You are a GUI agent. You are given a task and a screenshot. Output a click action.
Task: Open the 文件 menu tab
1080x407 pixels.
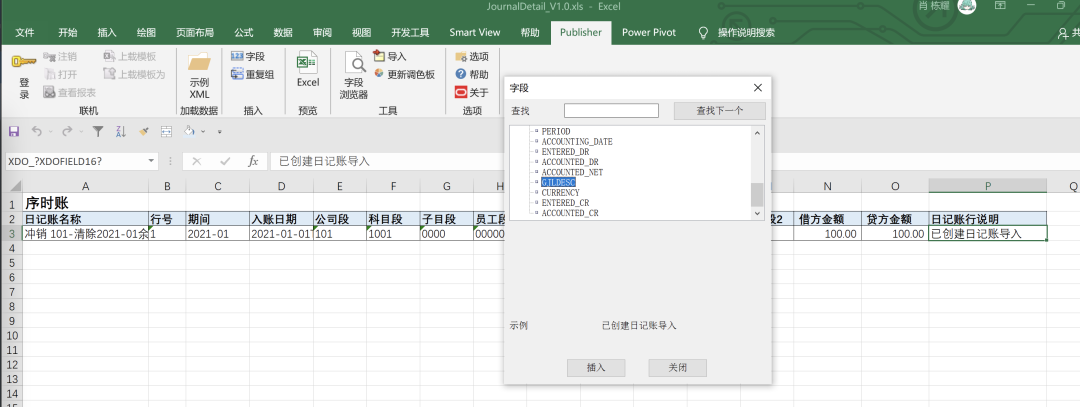[25, 32]
